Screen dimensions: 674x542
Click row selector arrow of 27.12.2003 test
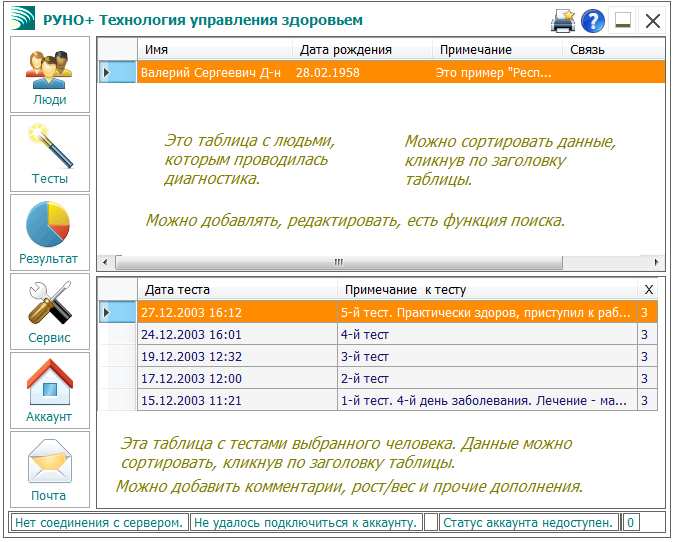(x=117, y=312)
